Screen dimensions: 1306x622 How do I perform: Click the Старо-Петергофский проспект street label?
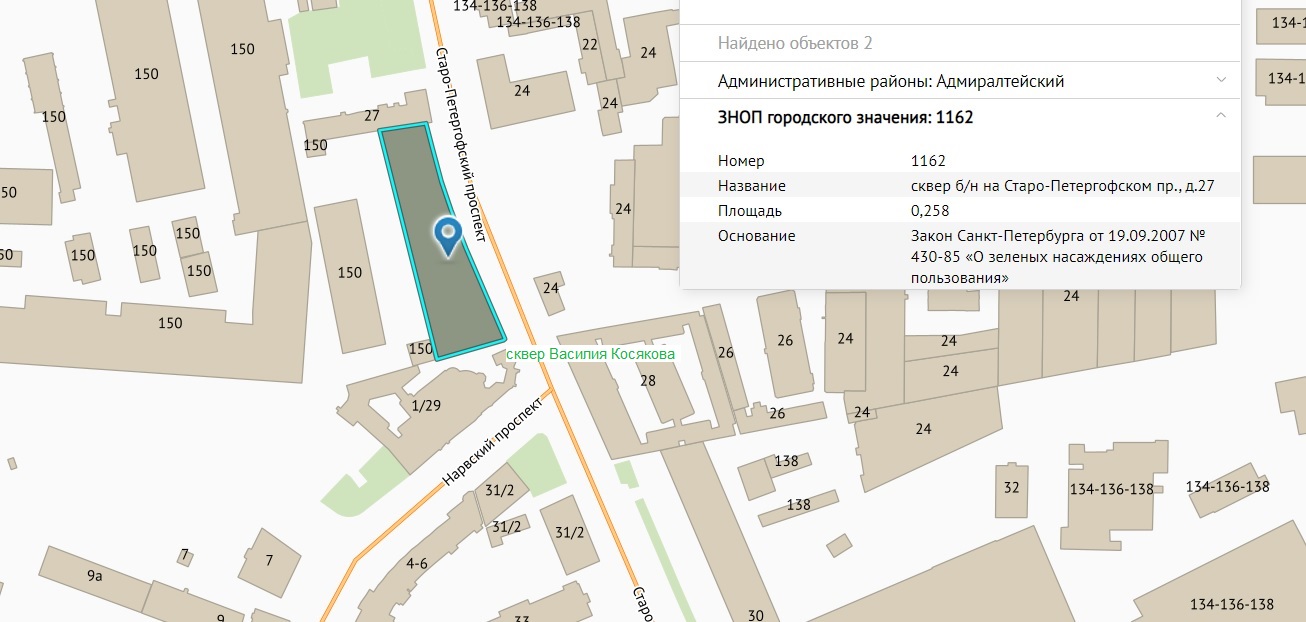461,147
